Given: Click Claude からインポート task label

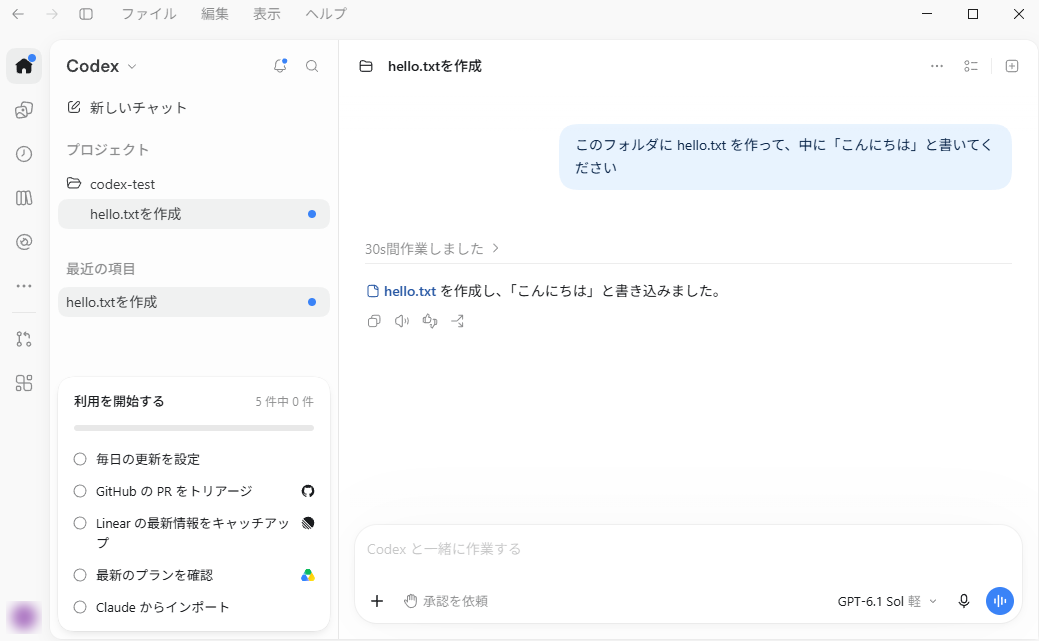Looking at the screenshot, I should pos(162,607).
